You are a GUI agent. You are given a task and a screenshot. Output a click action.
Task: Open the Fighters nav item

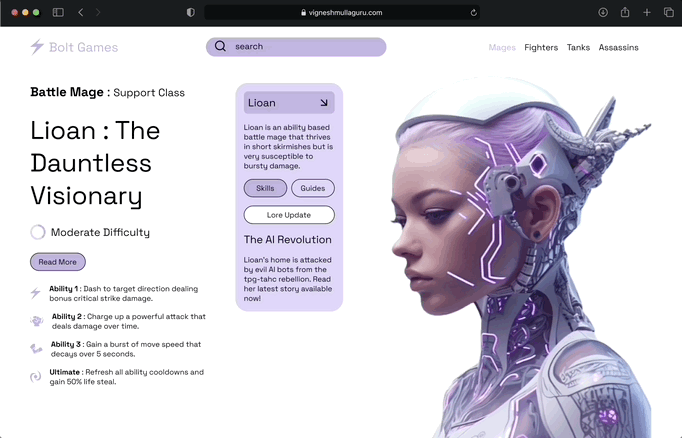click(541, 47)
